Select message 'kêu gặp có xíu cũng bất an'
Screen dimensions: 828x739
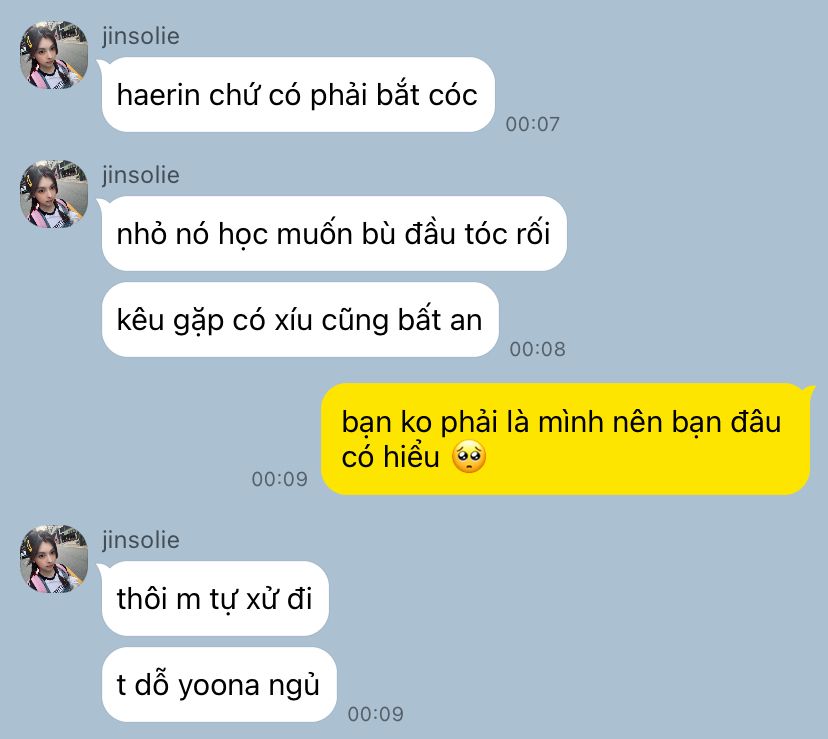click(x=300, y=320)
